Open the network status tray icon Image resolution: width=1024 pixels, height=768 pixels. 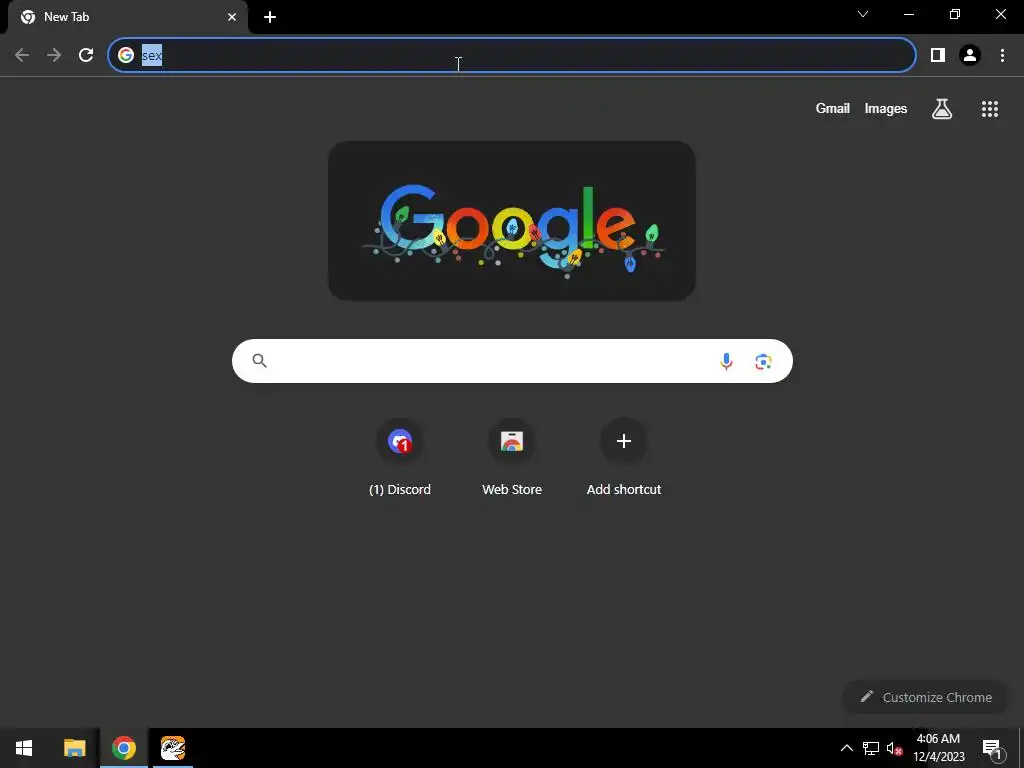pyautogui.click(x=871, y=748)
